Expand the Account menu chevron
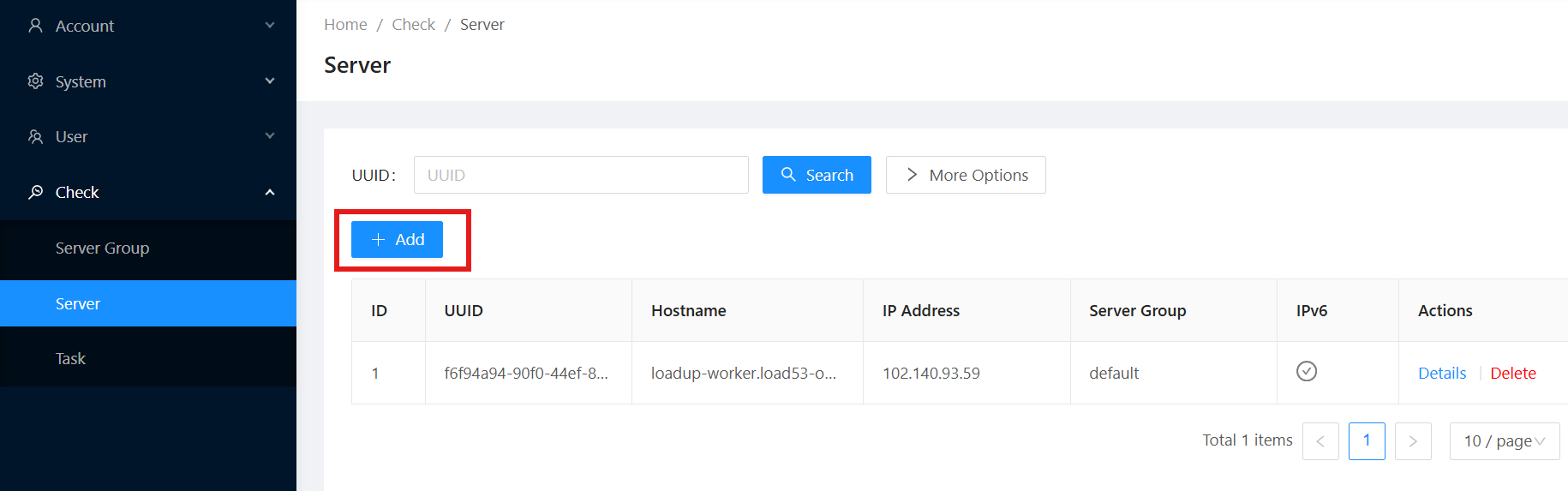This screenshot has width=1568, height=491. coord(270,26)
